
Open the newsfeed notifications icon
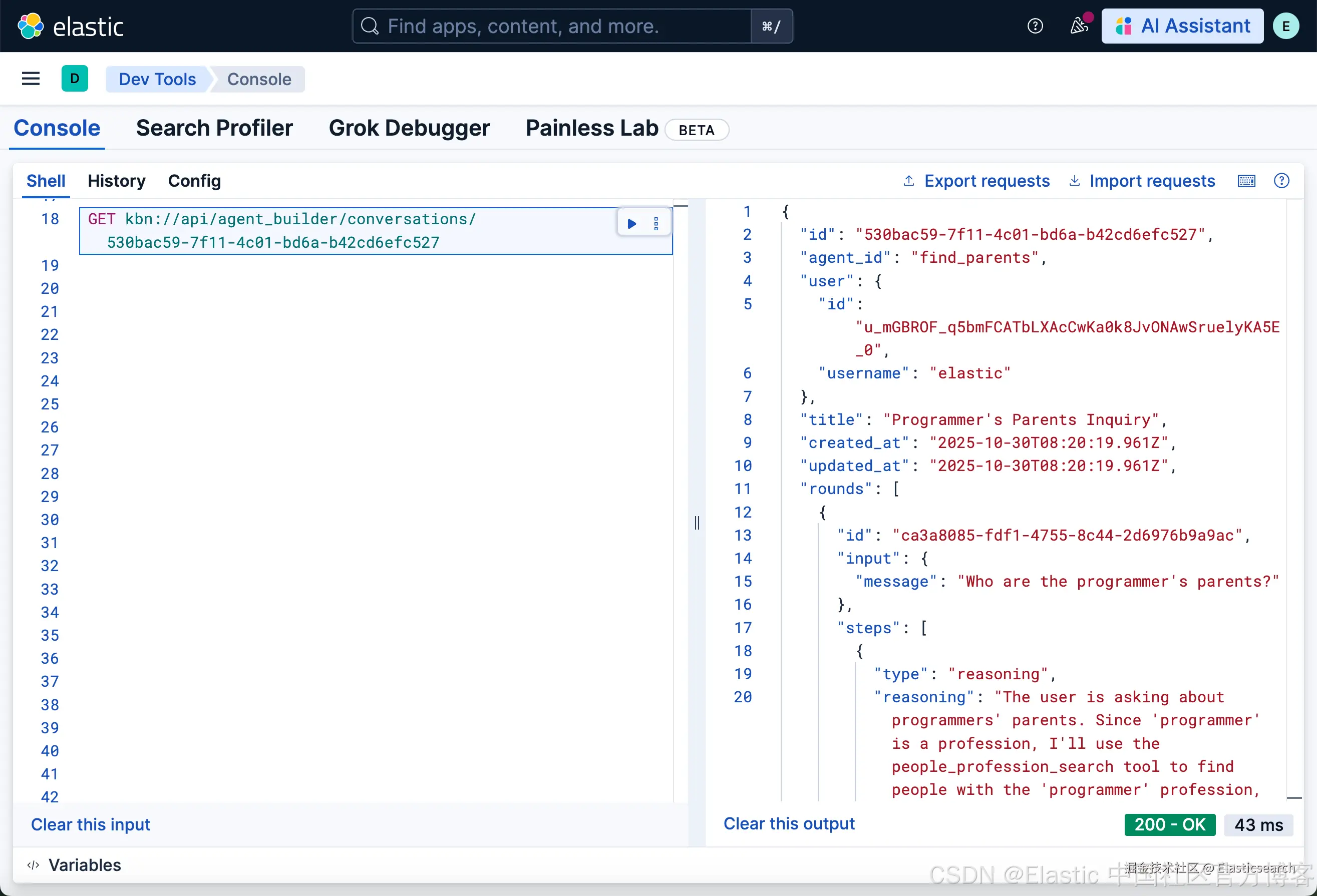click(x=1079, y=26)
